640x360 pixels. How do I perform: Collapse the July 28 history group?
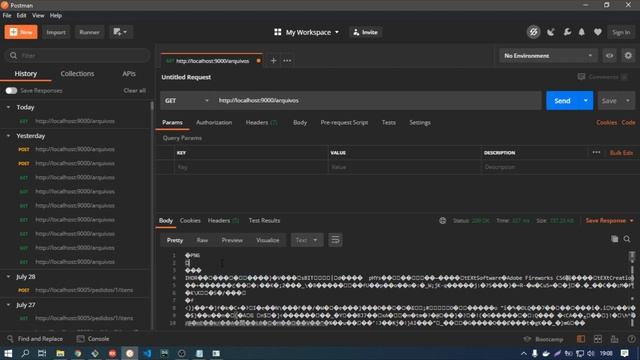[x=8, y=276]
